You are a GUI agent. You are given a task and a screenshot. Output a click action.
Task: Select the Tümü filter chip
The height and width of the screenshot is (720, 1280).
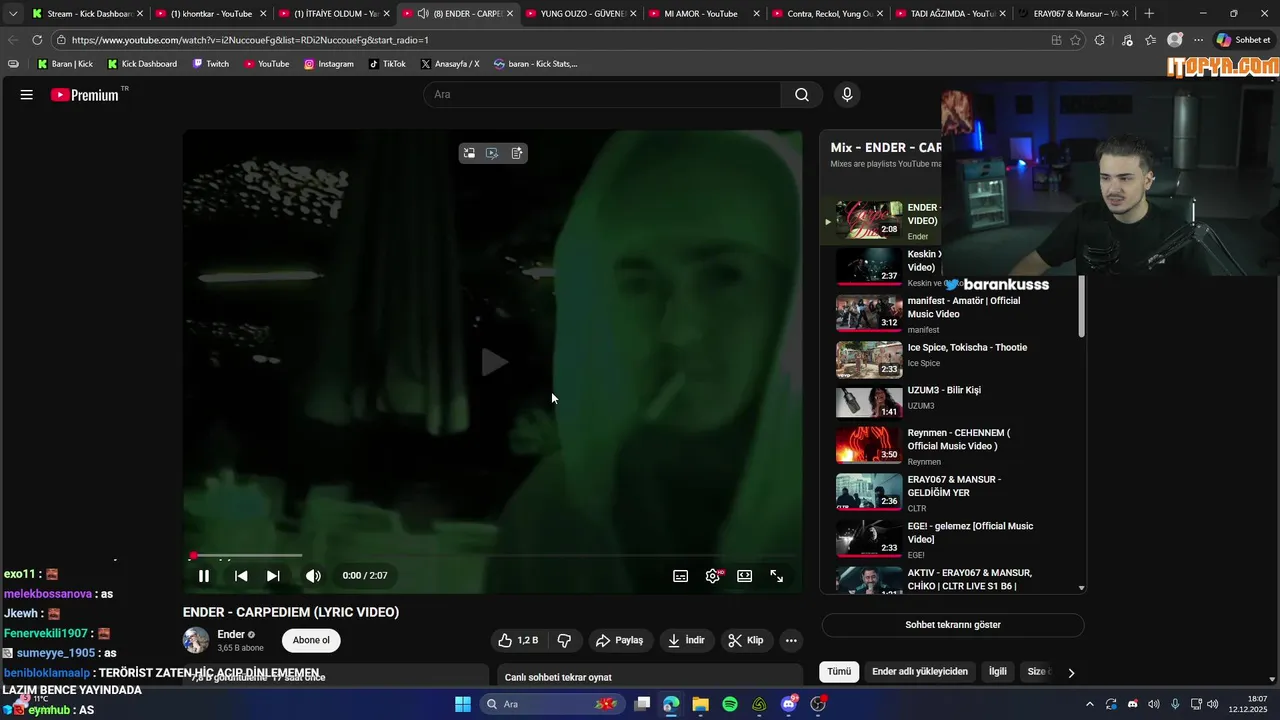coord(838,672)
